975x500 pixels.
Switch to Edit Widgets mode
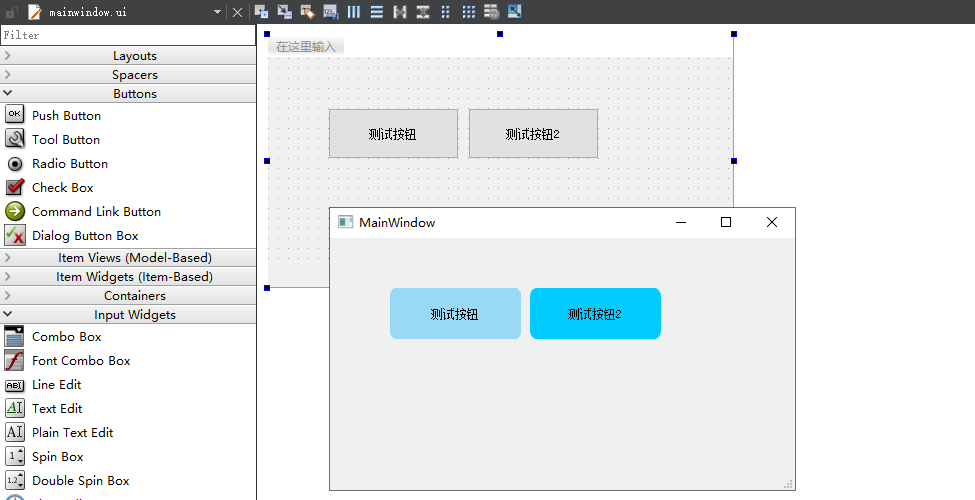coord(262,11)
